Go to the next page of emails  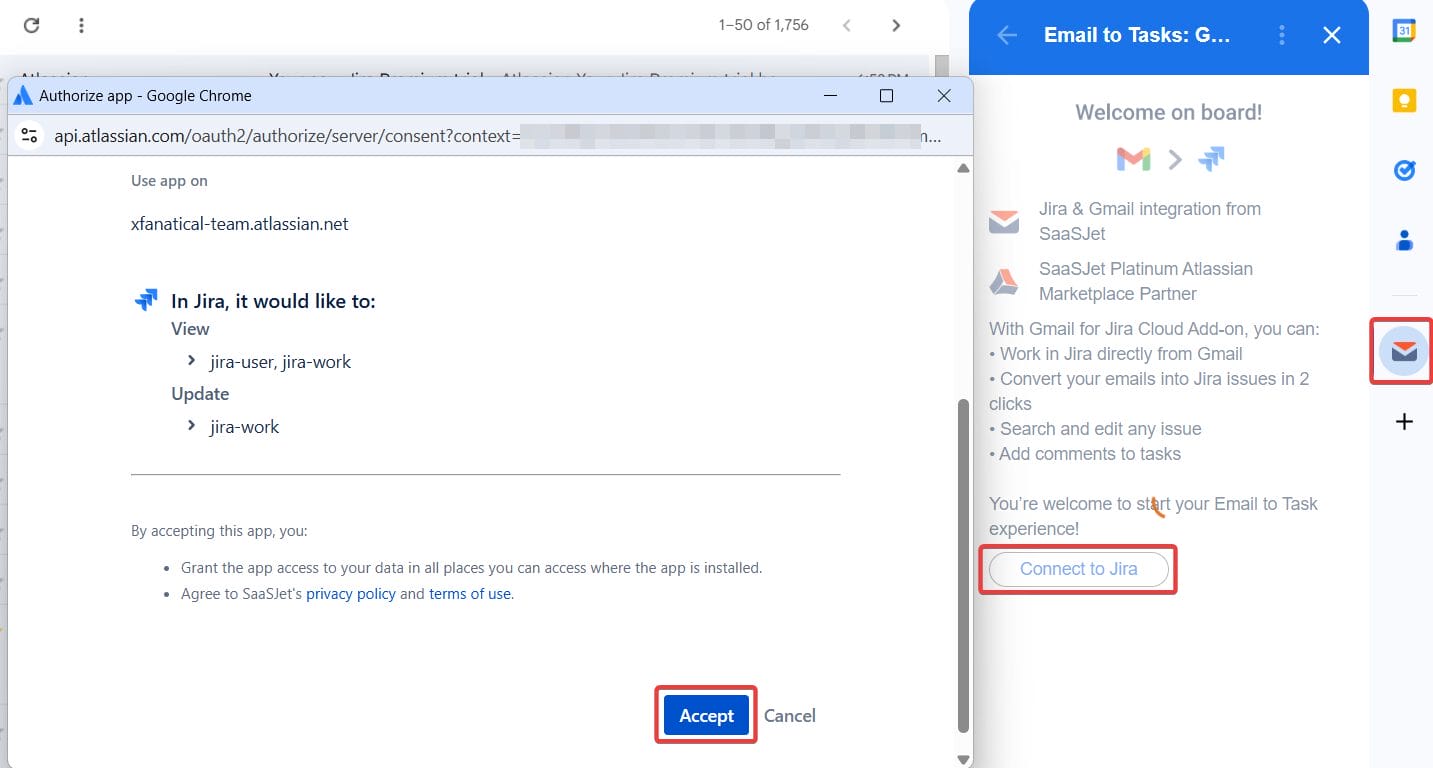(895, 25)
